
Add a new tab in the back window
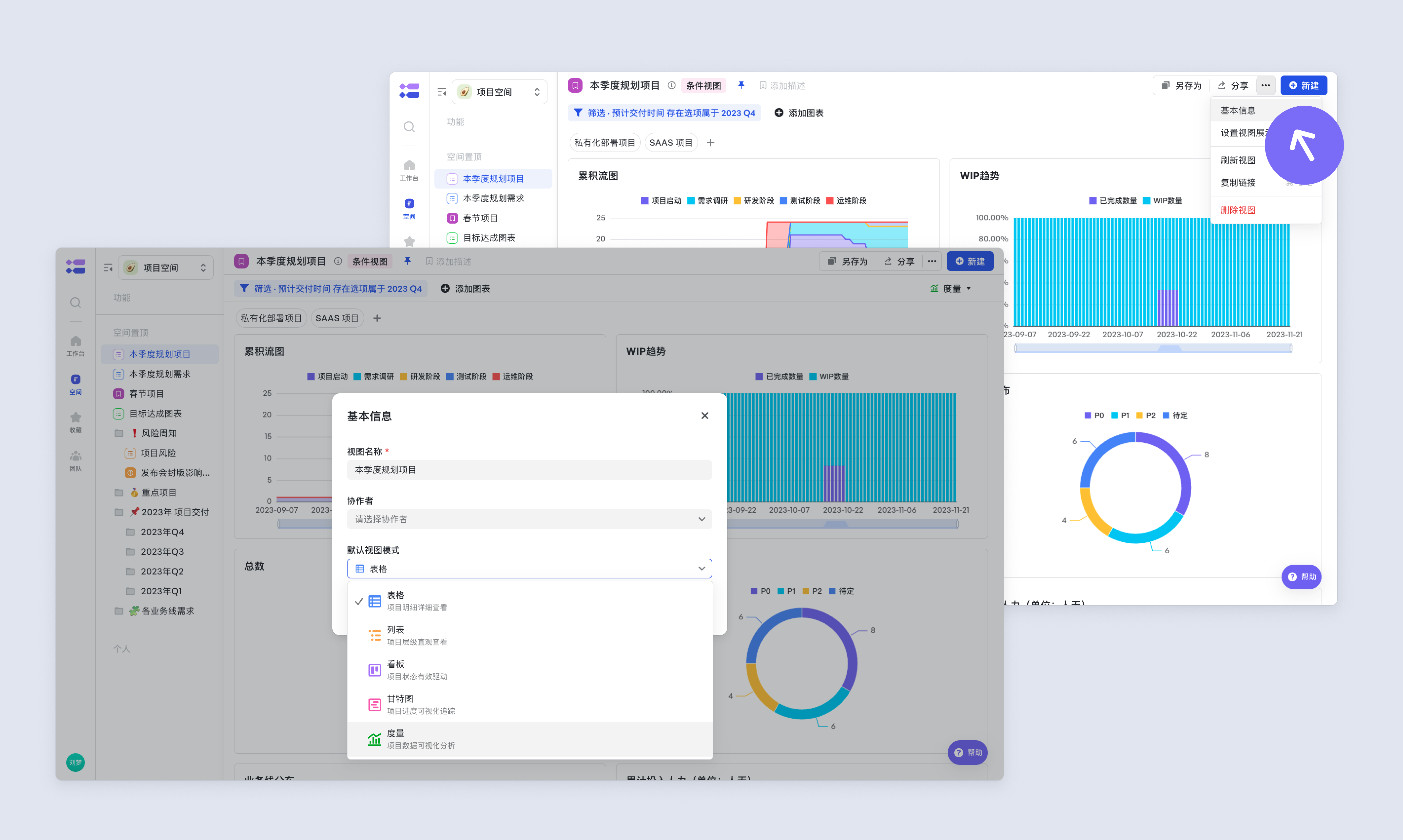(x=711, y=142)
